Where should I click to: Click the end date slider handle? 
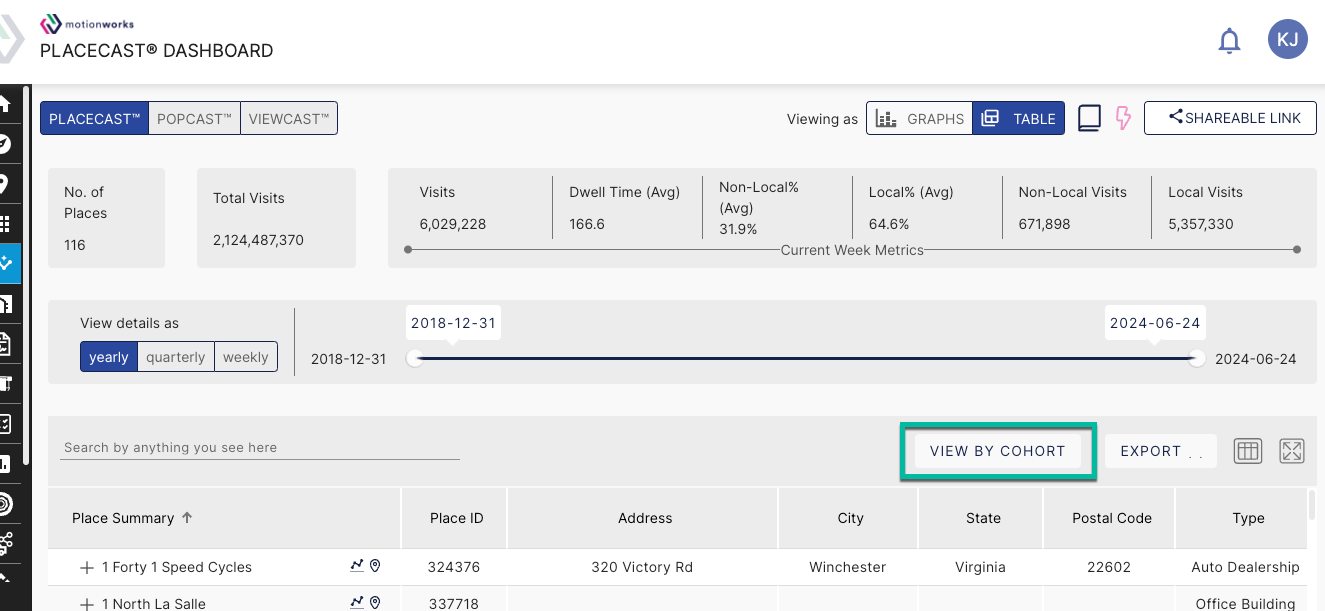tap(1197, 358)
